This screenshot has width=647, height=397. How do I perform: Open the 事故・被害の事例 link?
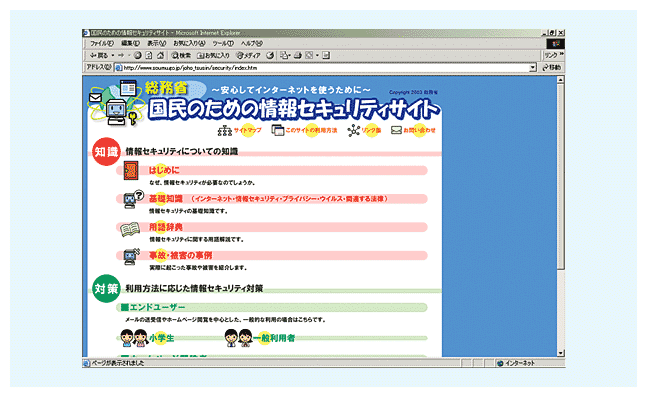click(x=180, y=255)
